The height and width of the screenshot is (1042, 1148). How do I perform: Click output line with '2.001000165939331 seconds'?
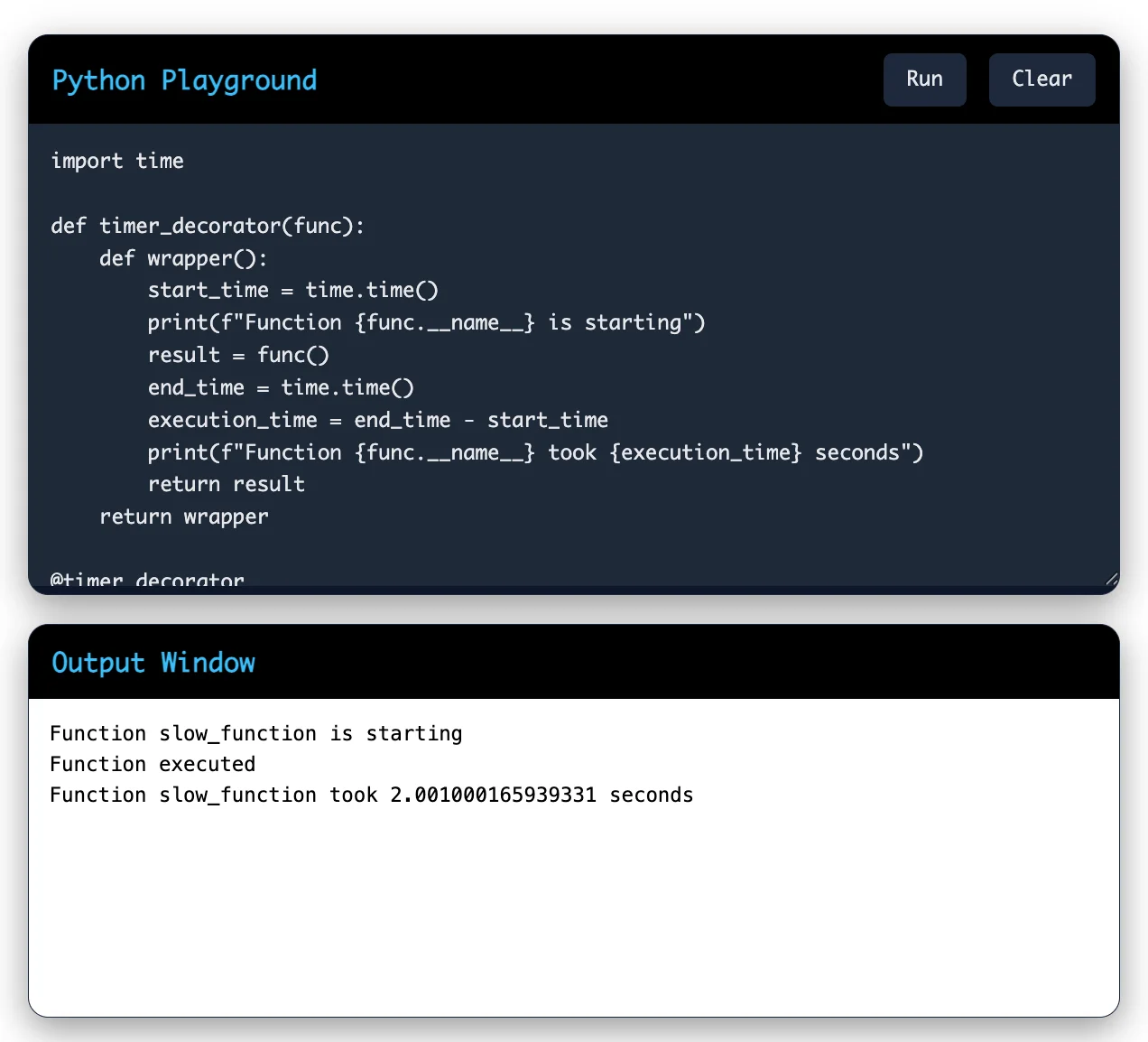372,795
